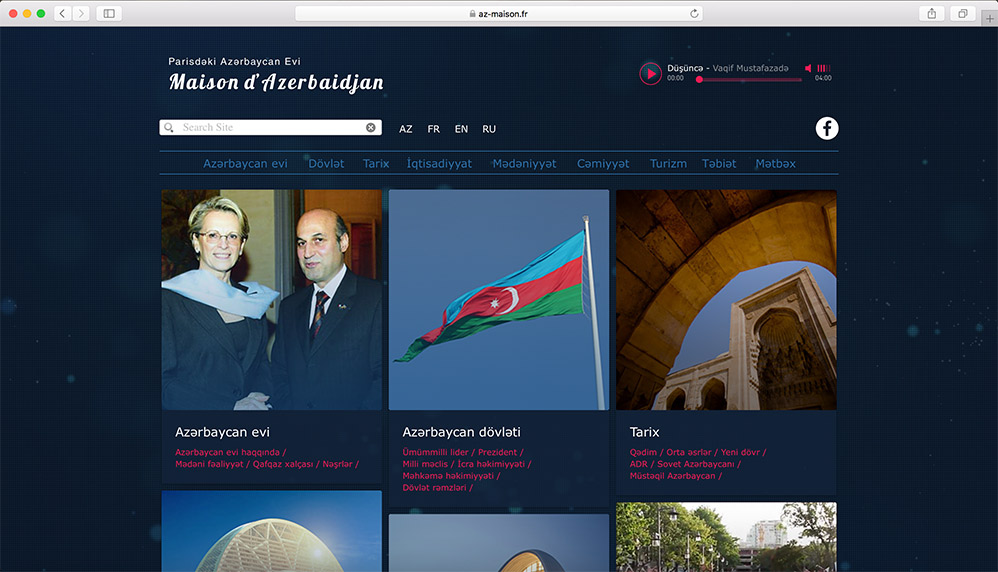Open the Tarix card title

(644, 432)
